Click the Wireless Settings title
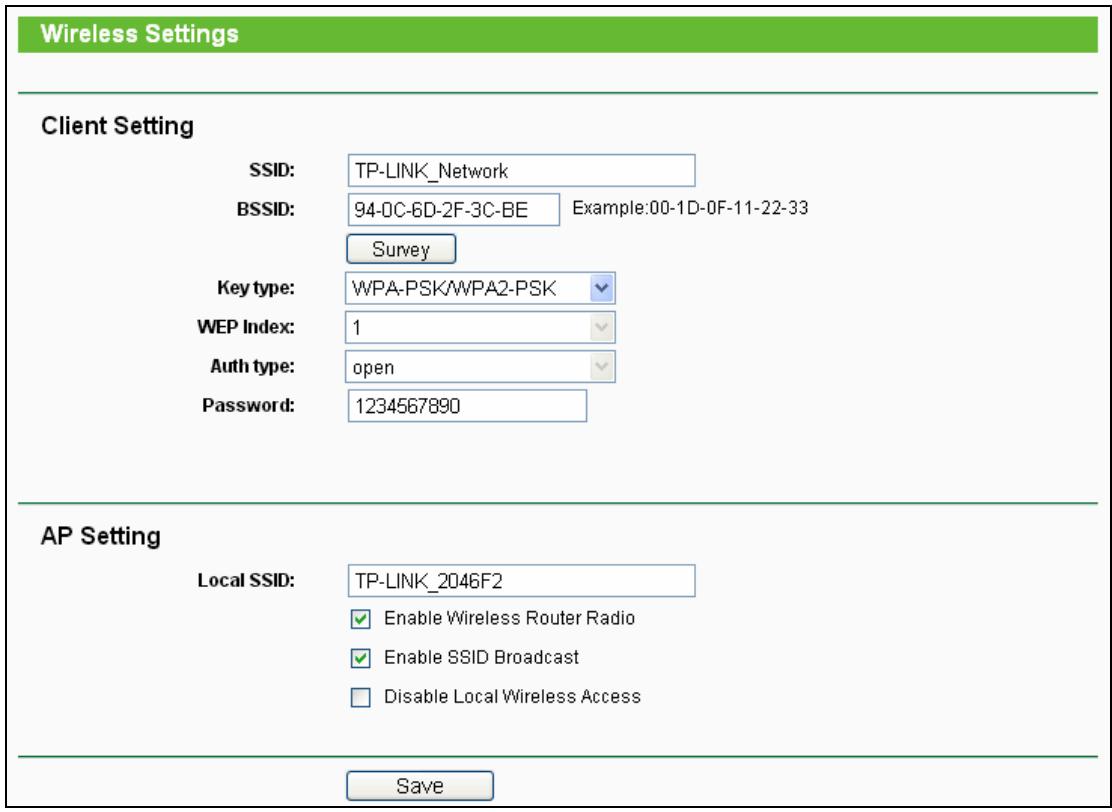The width and height of the screenshot is (1112, 812). (140, 34)
